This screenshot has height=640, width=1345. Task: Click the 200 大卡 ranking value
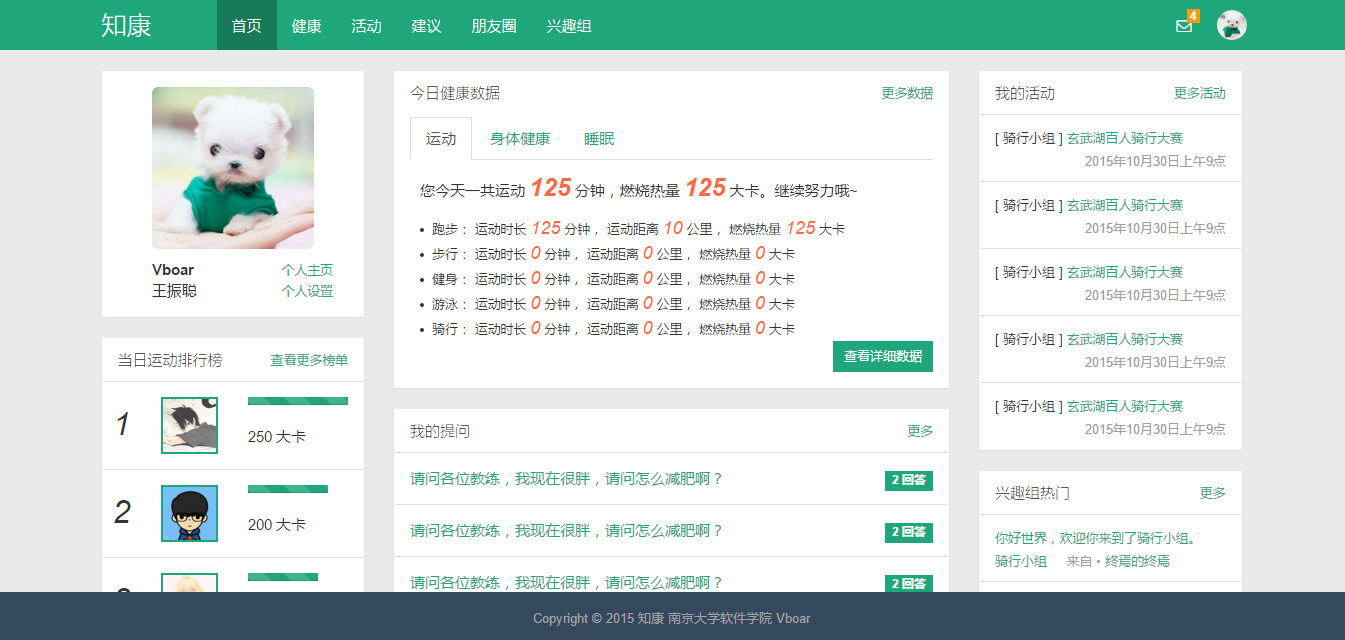(x=277, y=524)
